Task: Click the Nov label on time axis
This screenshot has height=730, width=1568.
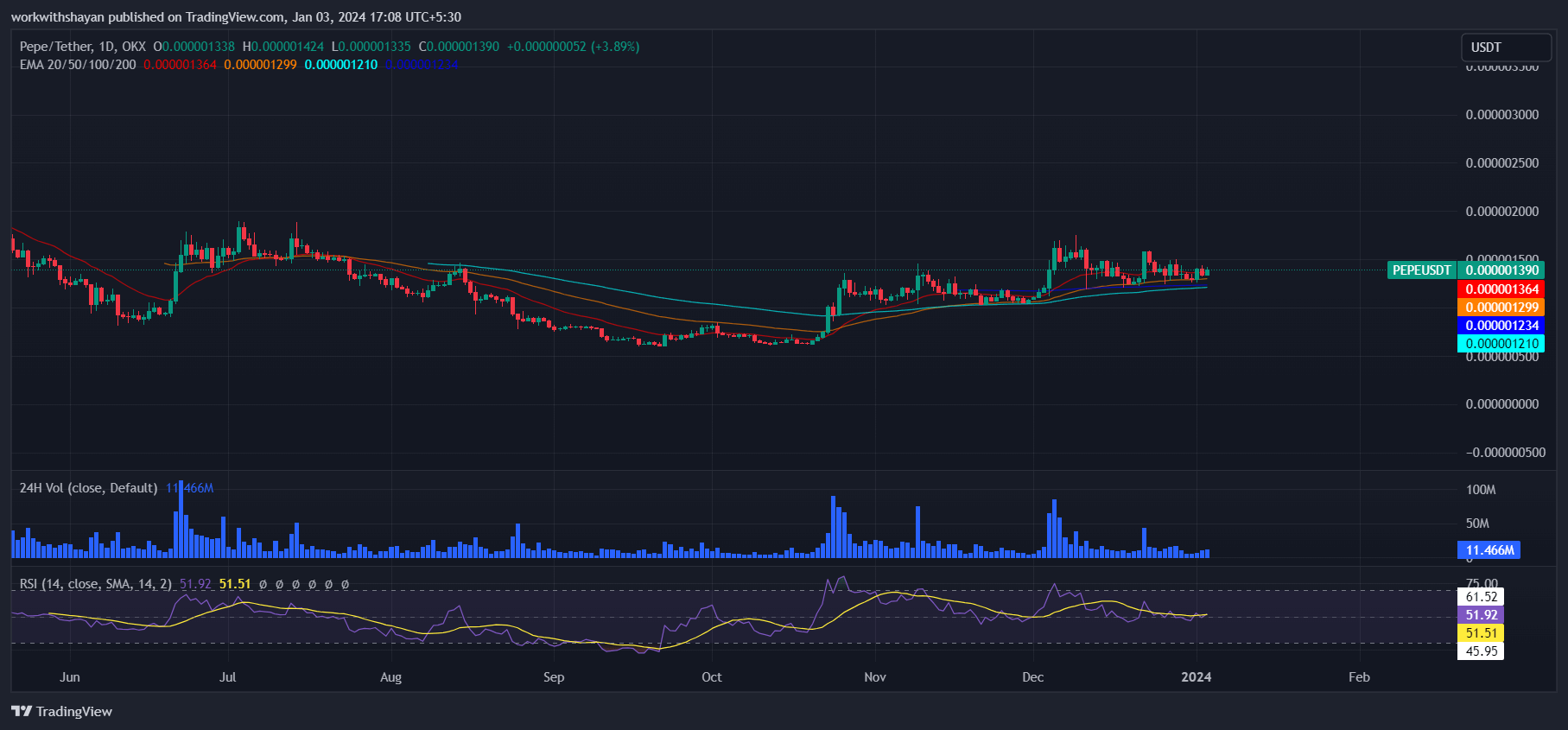Action: pyautogui.click(x=875, y=676)
